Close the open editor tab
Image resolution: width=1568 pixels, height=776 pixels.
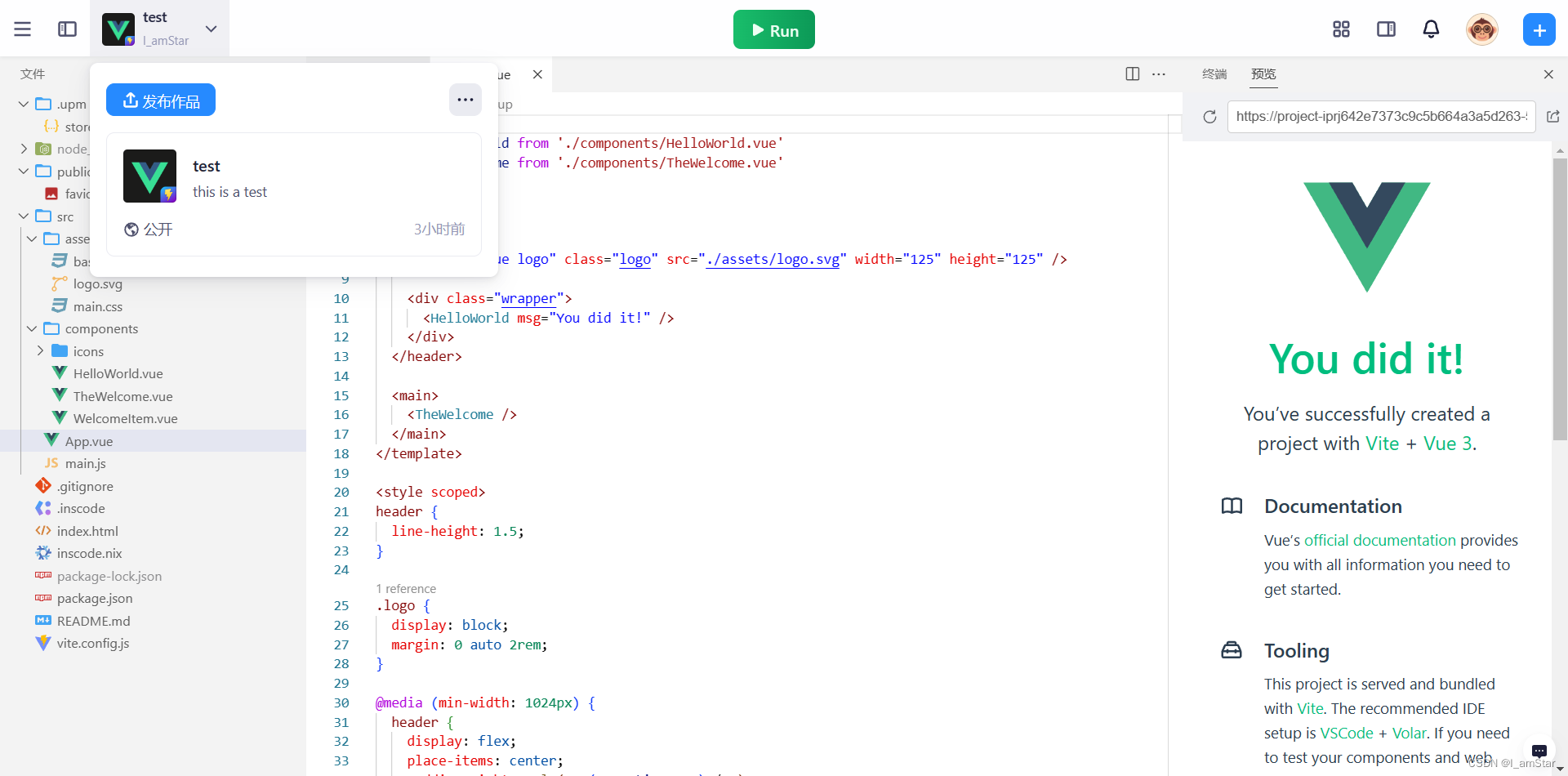click(537, 74)
